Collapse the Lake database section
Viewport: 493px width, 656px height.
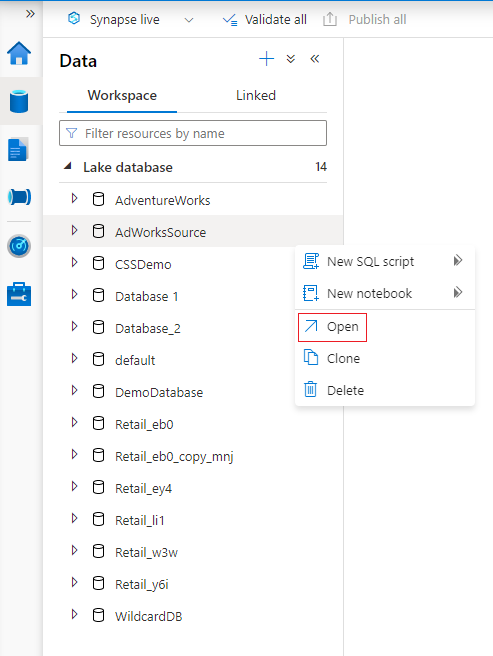(67, 167)
